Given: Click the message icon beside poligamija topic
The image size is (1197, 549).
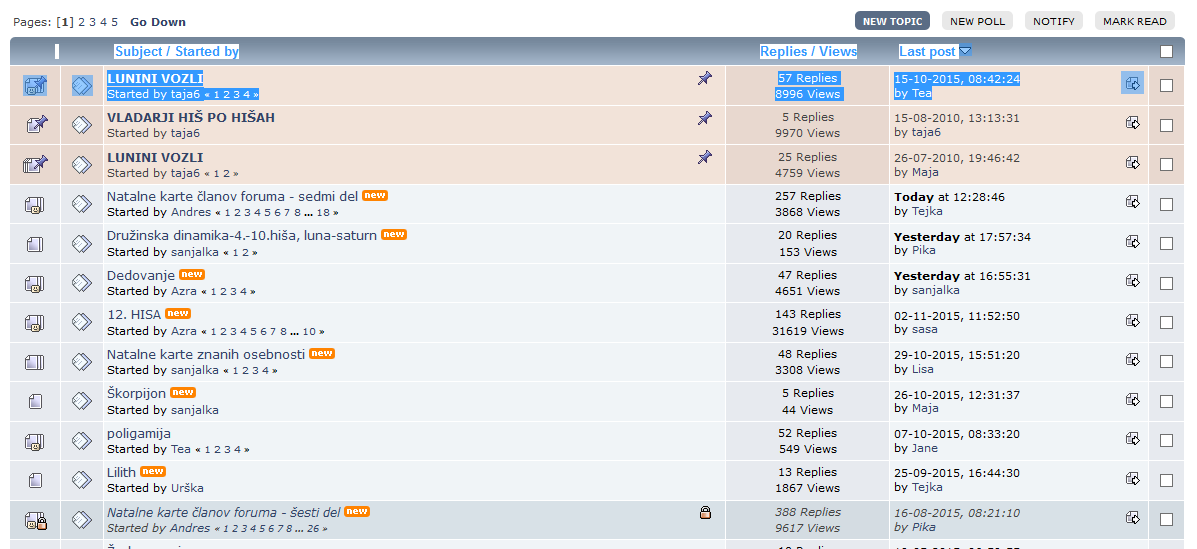Looking at the screenshot, I should click(x=82, y=441).
